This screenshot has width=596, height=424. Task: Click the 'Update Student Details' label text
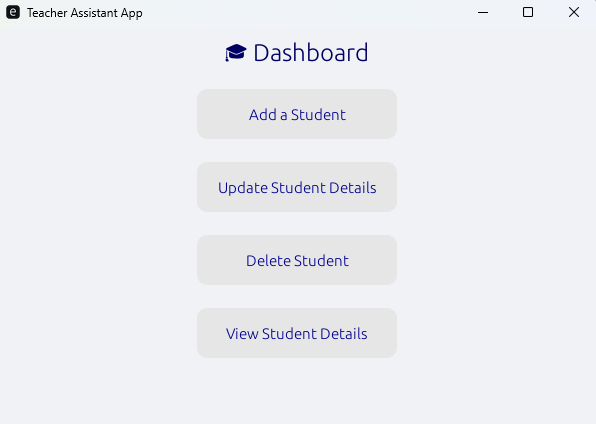click(x=297, y=188)
